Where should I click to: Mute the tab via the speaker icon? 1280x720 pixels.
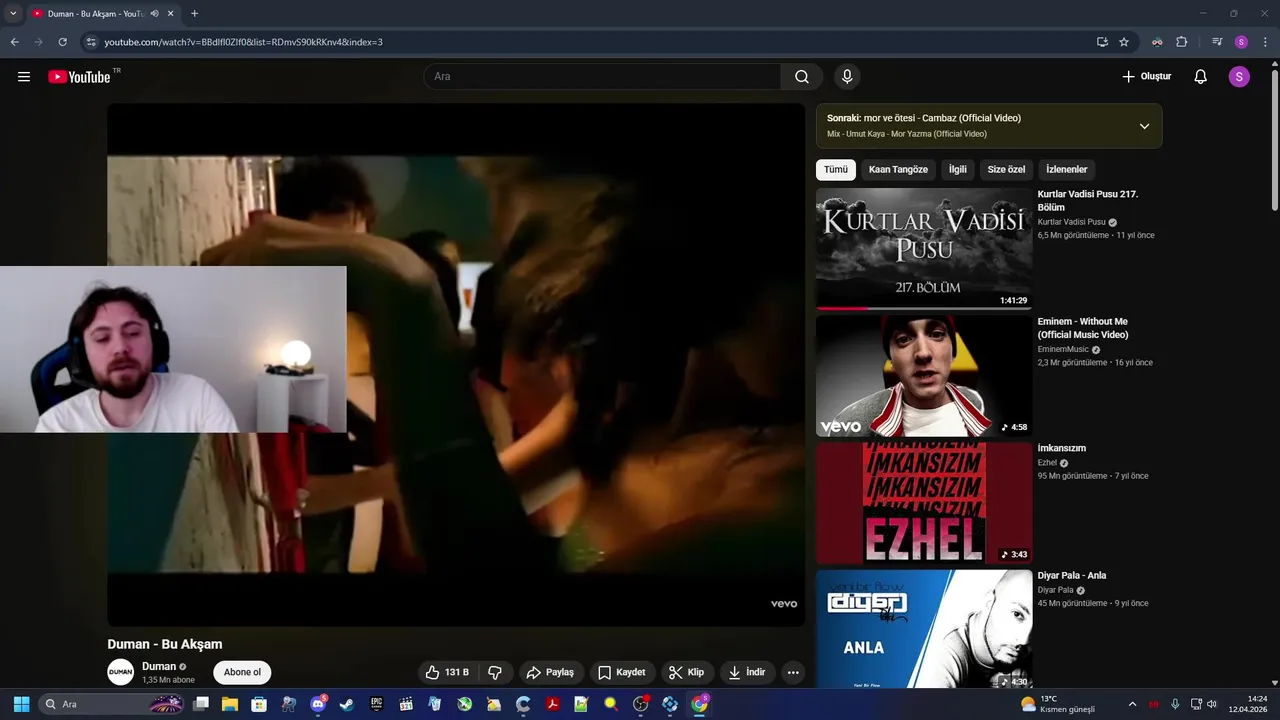click(x=155, y=14)
